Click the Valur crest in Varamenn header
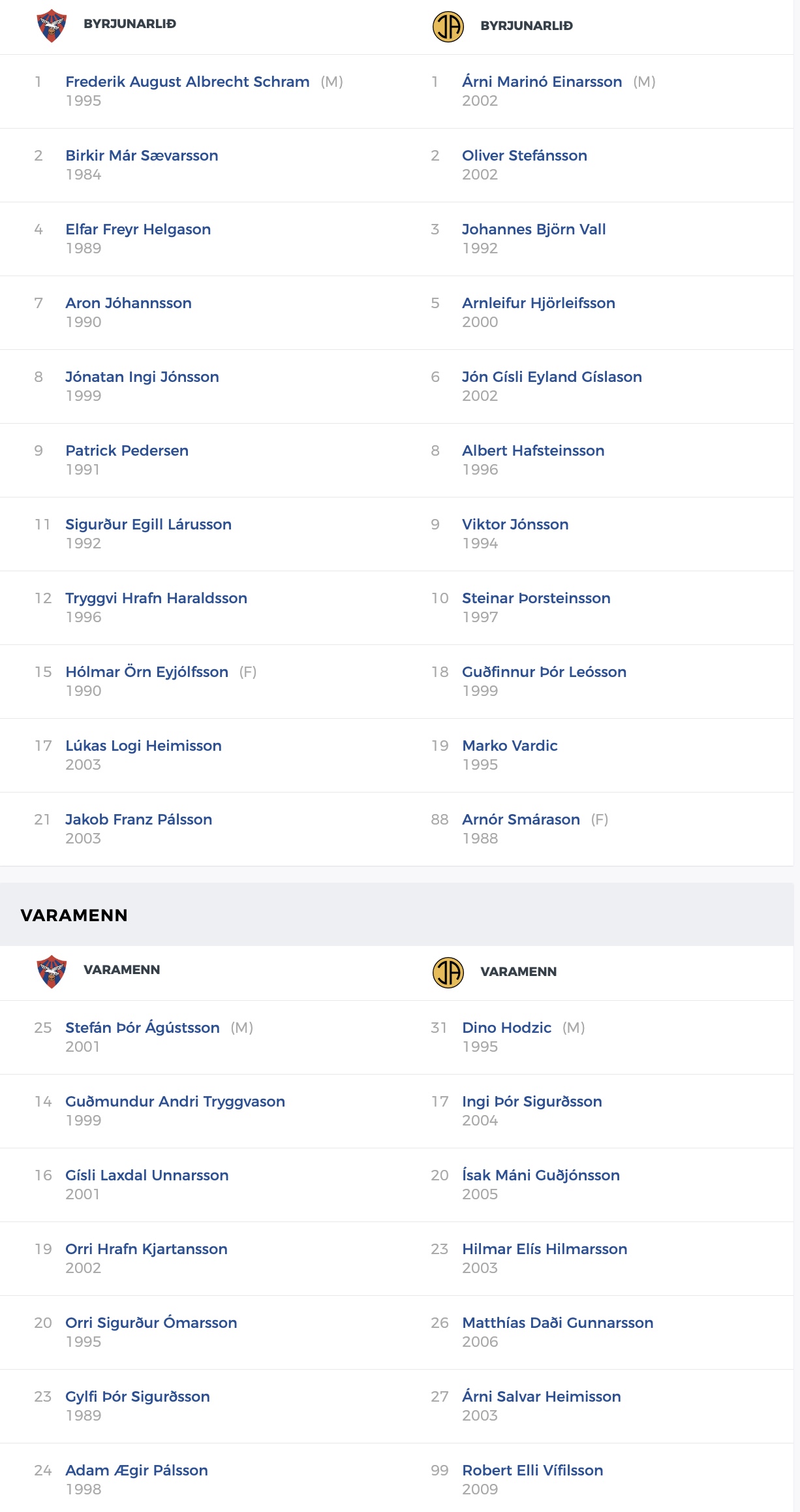This screenshot has width=800, height=1512. [52, 971]
